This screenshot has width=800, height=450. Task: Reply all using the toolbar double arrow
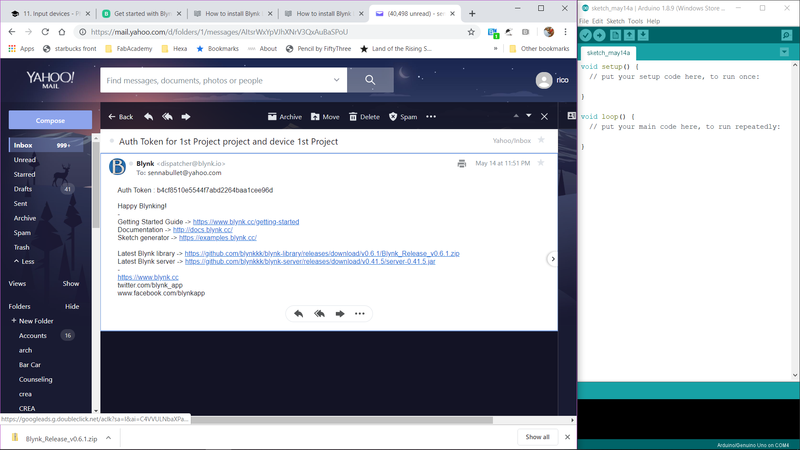pyautogui.click(x=167, y=117)
